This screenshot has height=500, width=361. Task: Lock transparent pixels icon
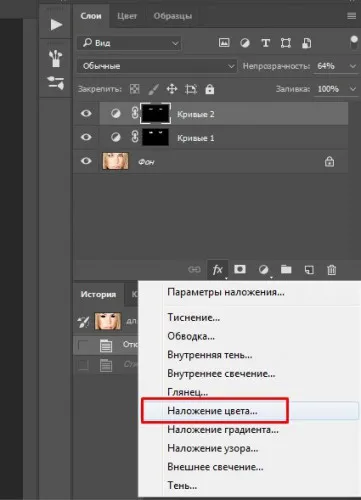pyautogui.click(x=134, y=89)
